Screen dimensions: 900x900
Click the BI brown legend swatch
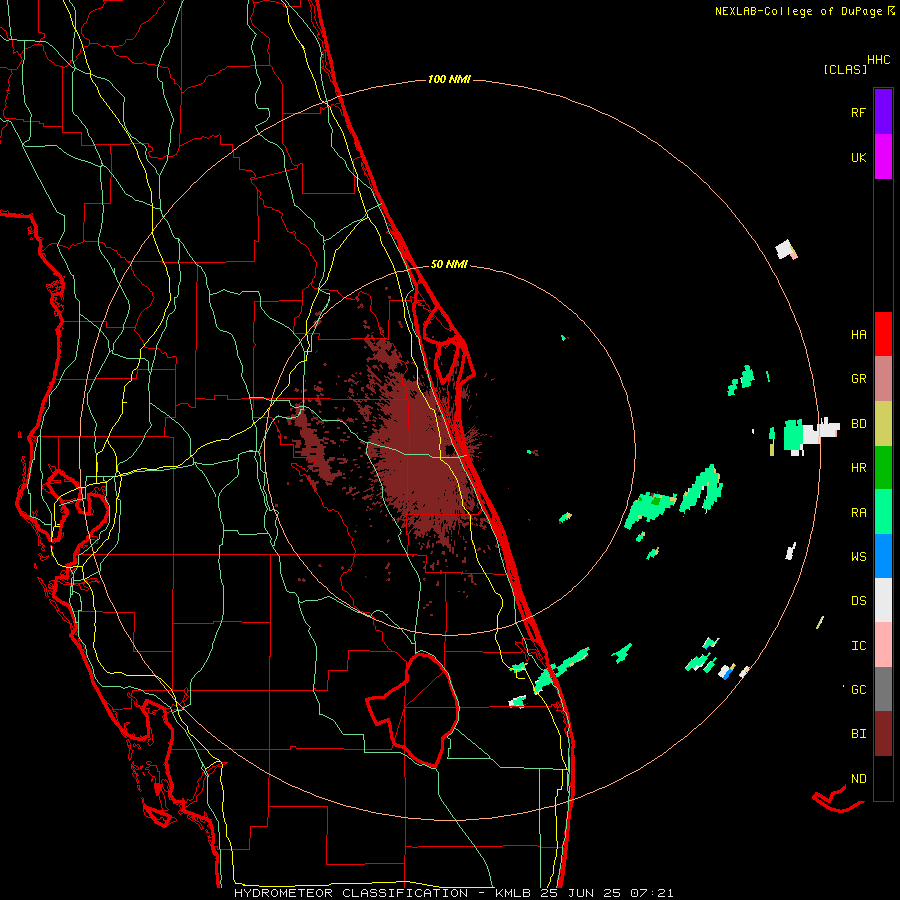[883, 734]
